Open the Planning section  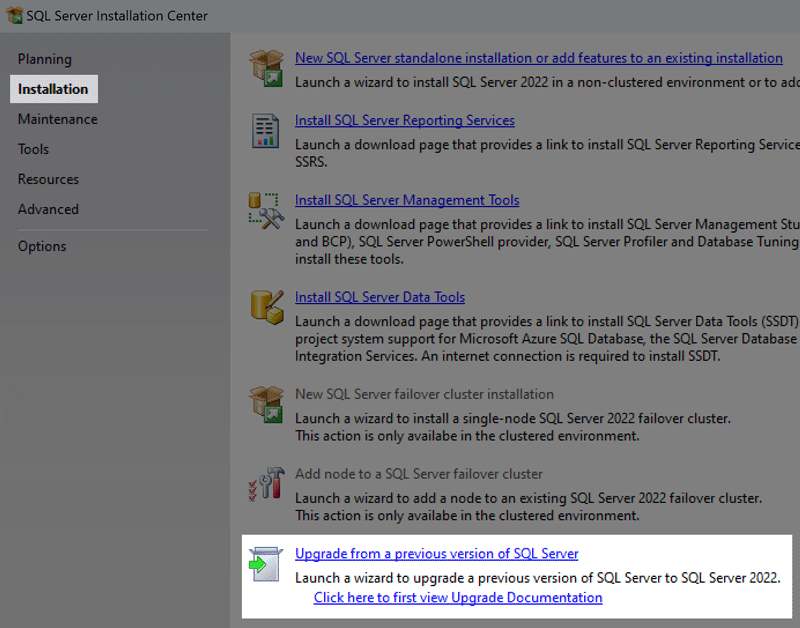coord(45,59)
